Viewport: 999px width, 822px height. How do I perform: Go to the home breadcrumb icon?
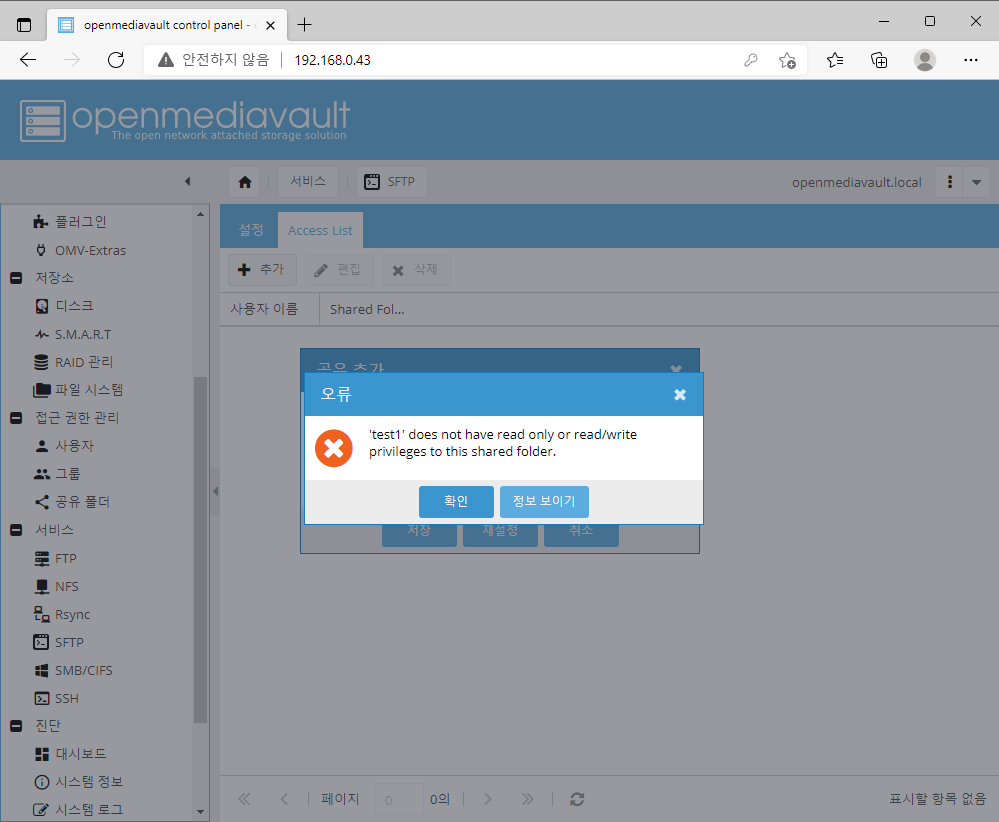245,182
